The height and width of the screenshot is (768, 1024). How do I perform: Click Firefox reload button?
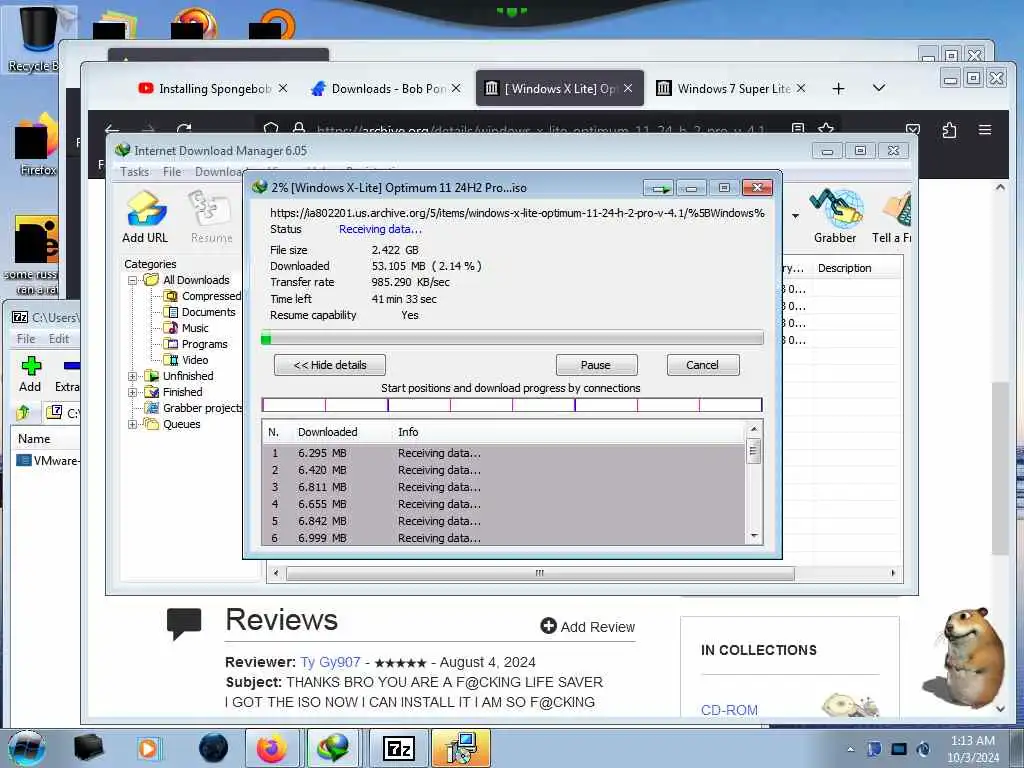tap(184, 129)
